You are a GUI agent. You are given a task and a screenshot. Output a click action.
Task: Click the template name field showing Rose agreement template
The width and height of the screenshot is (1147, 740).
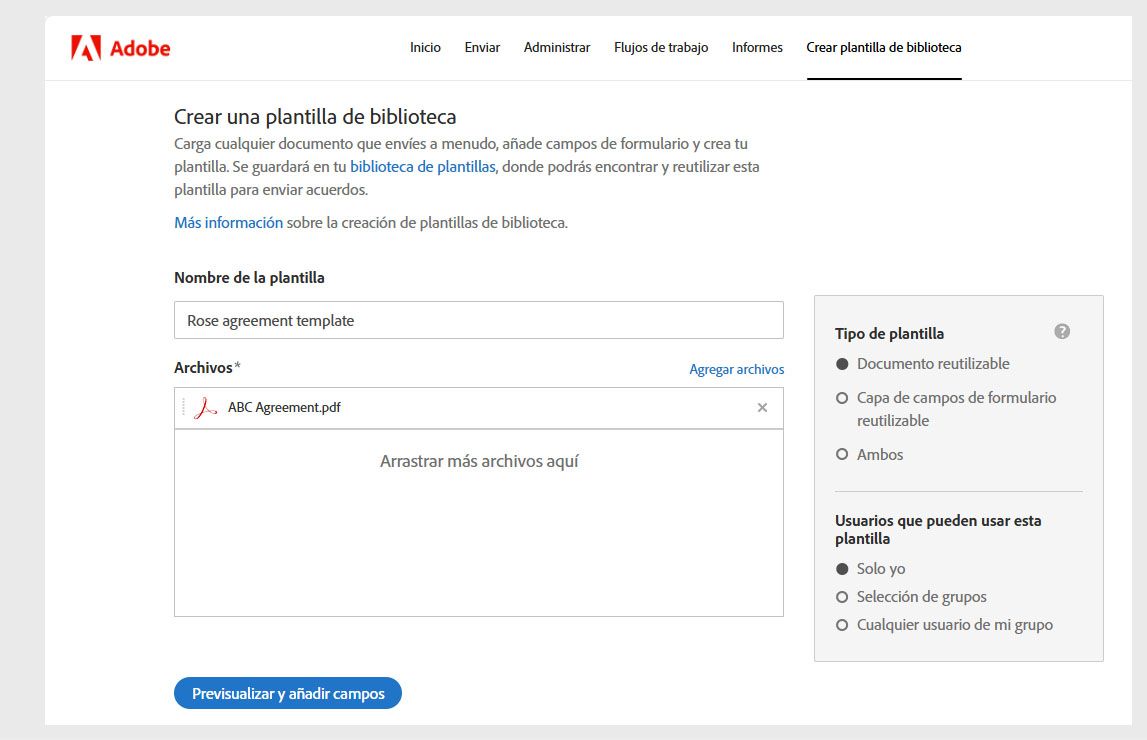(x=478, y=320)
